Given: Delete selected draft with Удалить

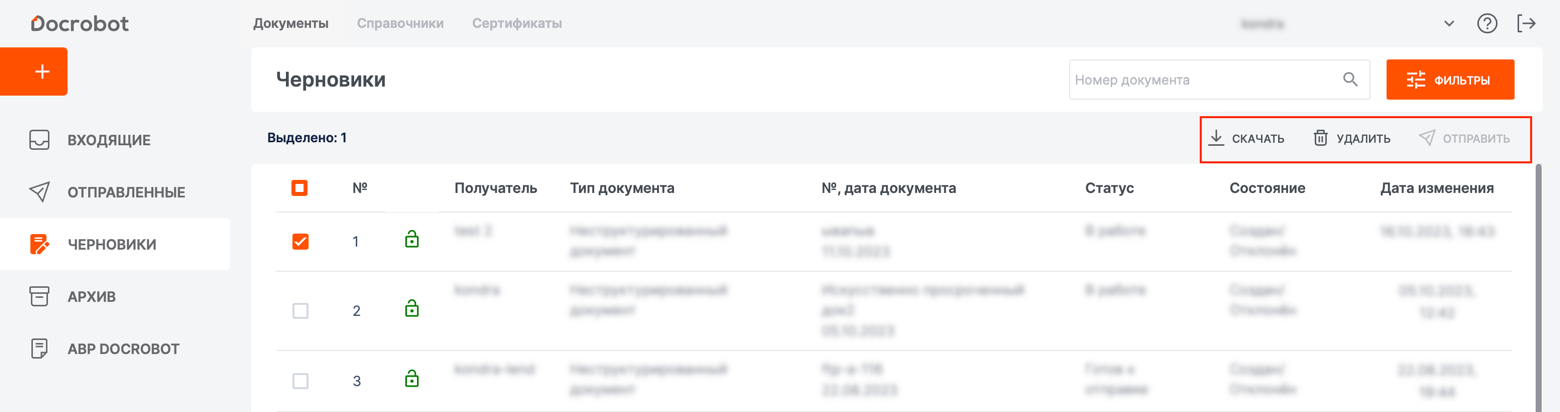Looking at the screenshot, I should [x=1351, y=138].
